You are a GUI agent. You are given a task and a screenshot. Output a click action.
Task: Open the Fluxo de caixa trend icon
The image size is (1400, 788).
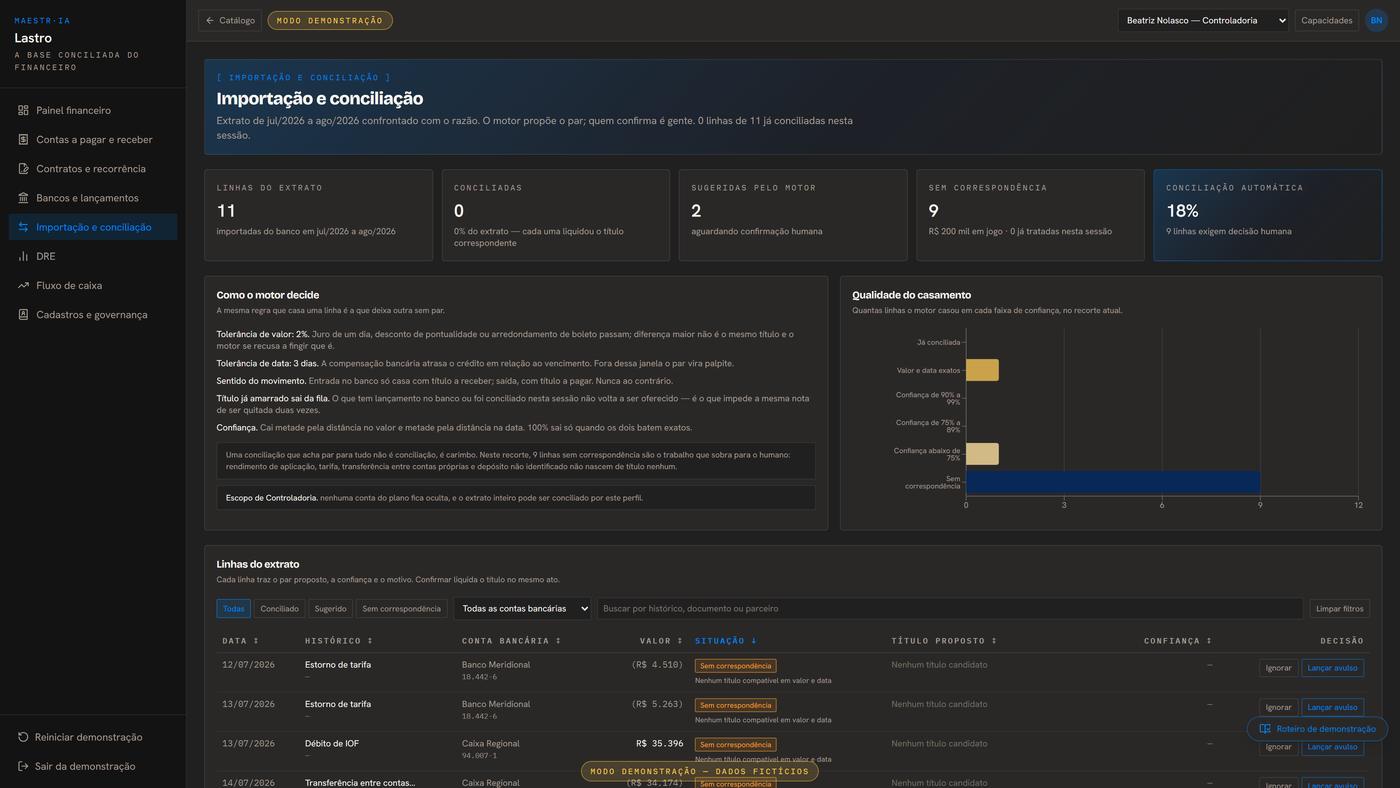pyautogui.click(x=23, y=285)
